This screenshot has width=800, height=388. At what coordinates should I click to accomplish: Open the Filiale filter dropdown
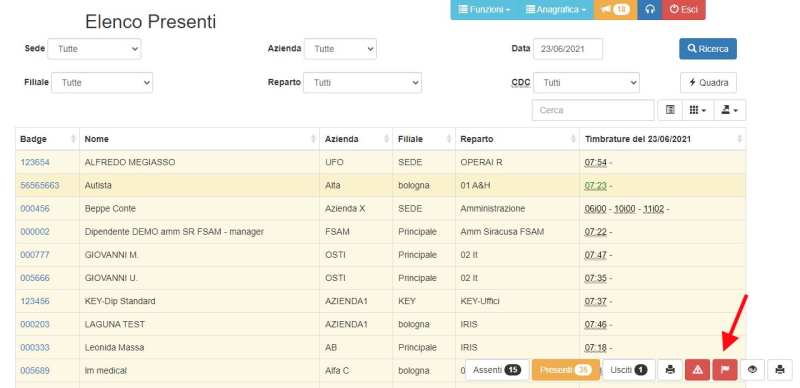pyautogui.click(x=102, y=83)
